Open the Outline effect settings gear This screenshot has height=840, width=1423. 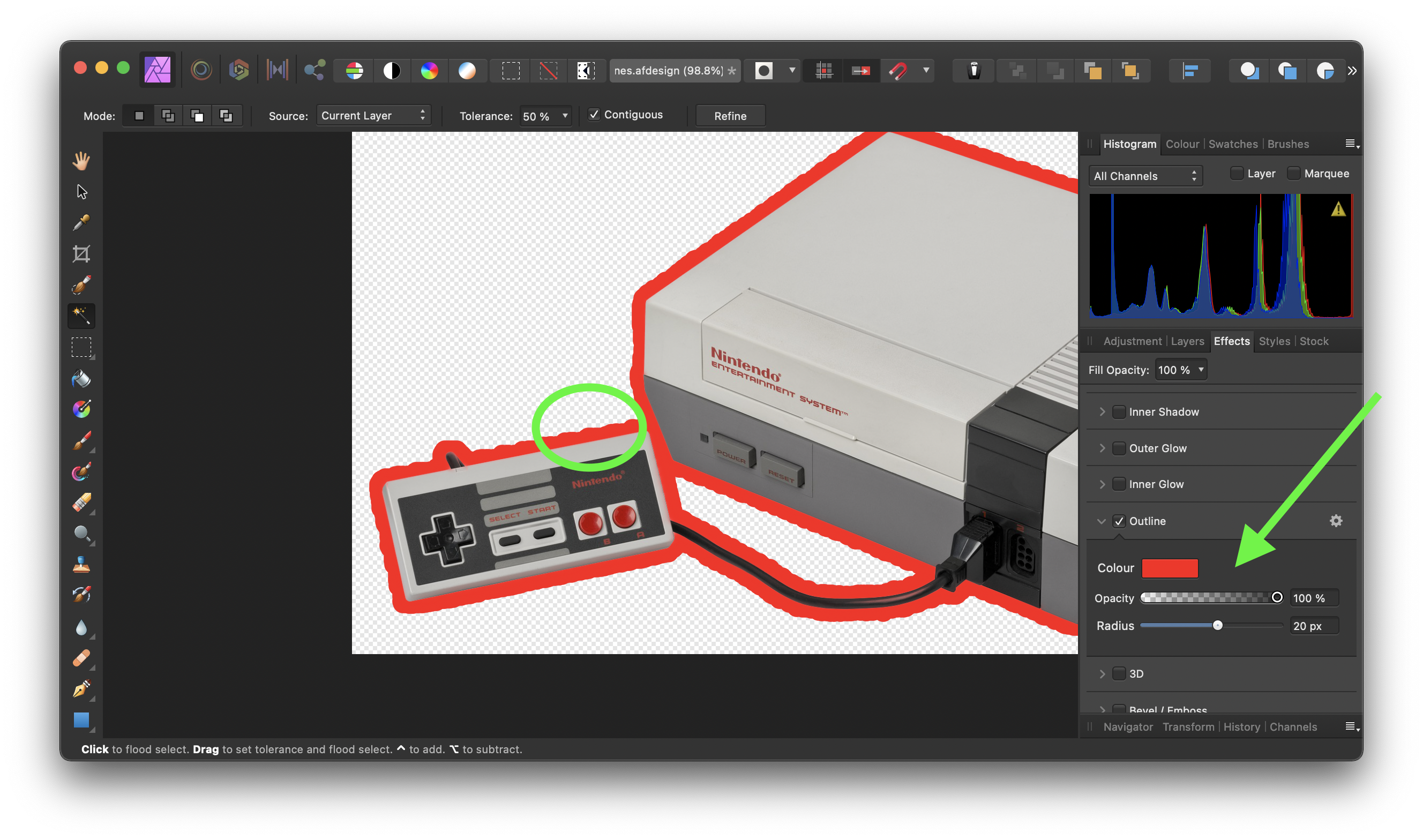(x=1336, y=521)
